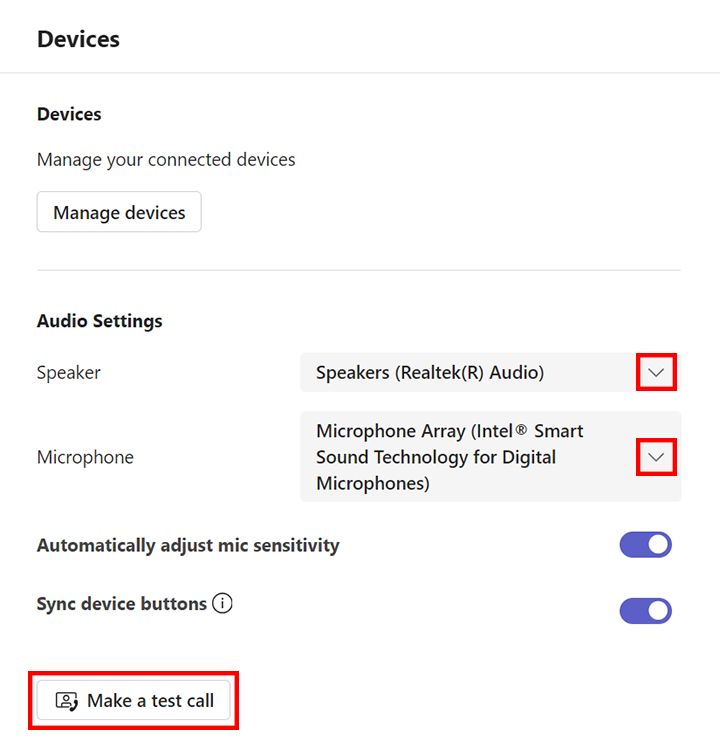The width and height of the screenshot is (720, 748).
Task: Click the info icon beside Sync device buttons
Action: 223,604
